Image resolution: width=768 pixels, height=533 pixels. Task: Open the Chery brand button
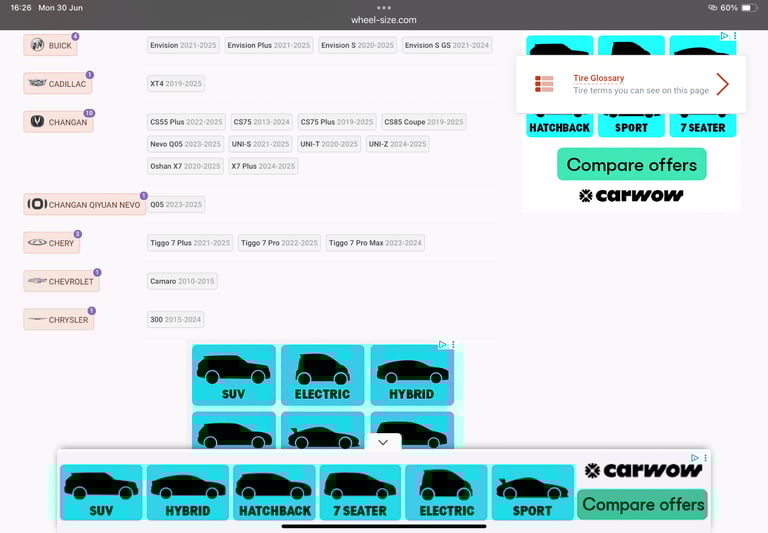tap(51, 243)
